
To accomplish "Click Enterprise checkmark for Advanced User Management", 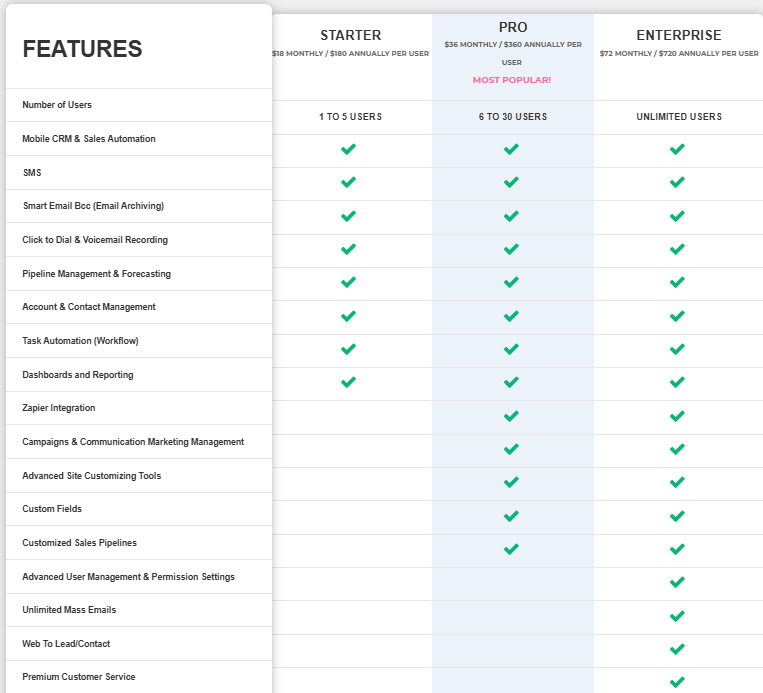I will pyautogui.click(x=677, y=582).
